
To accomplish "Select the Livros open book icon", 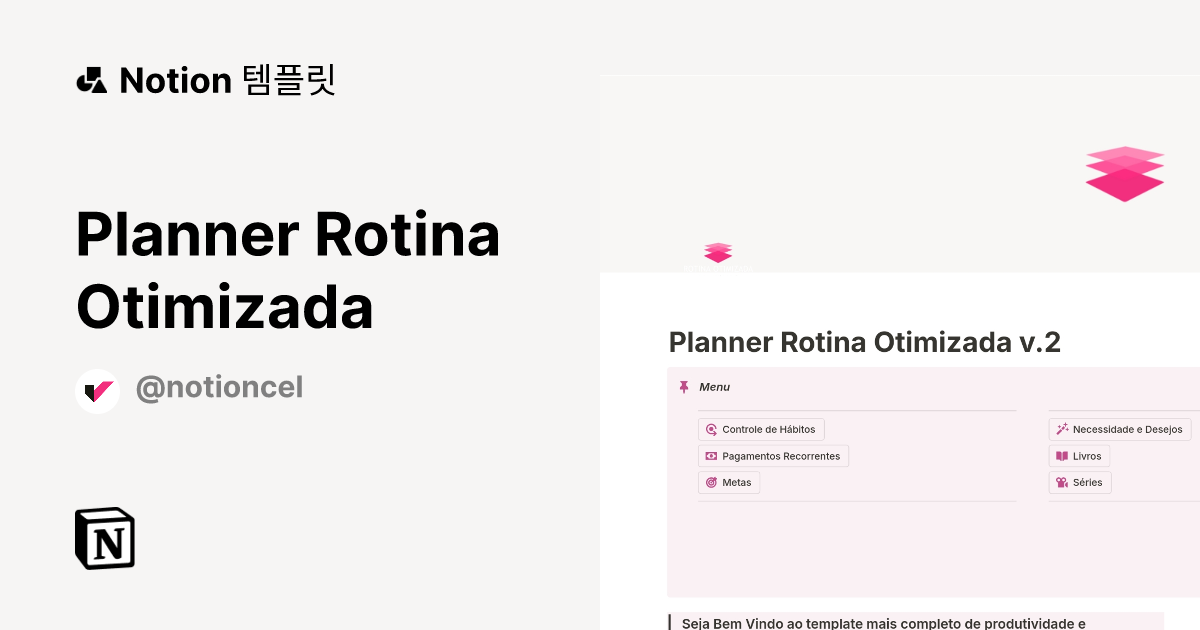I will pyautogui.click(x=1061, y=456).
